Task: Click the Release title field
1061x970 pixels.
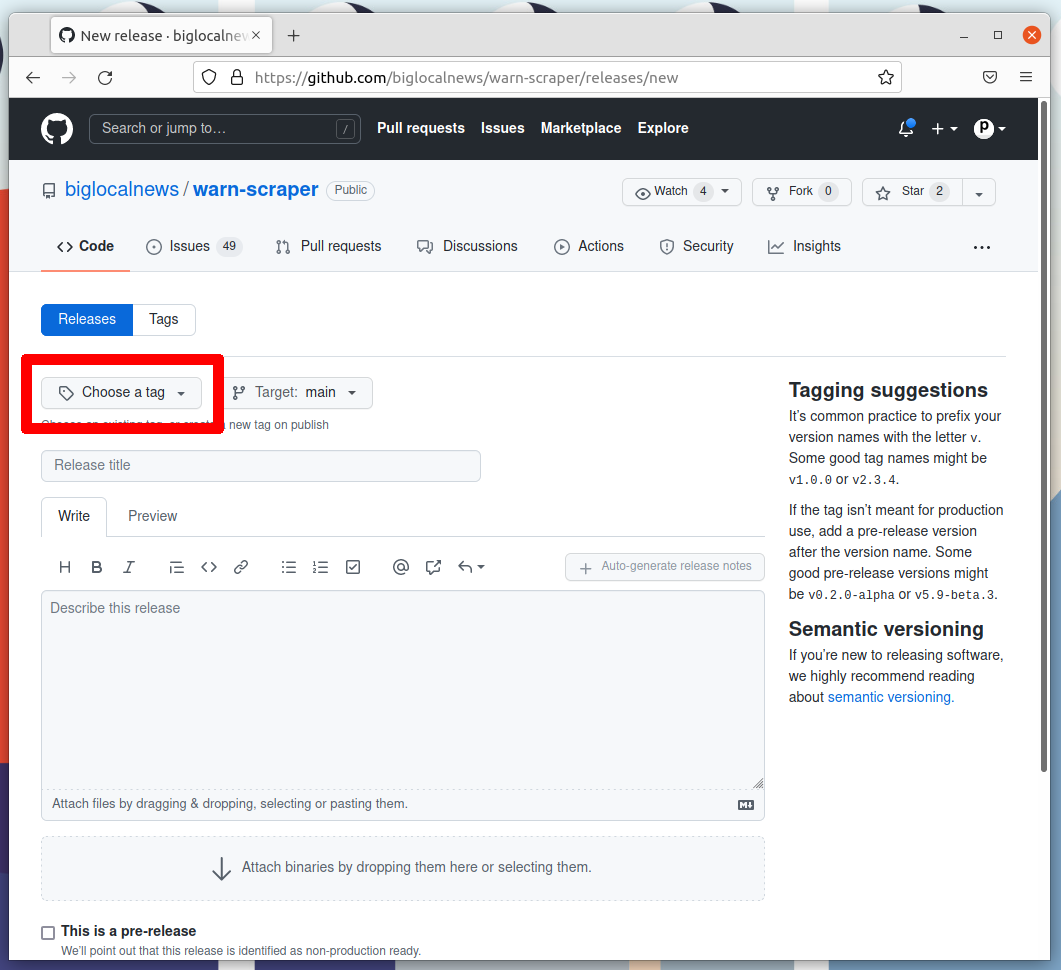Action: pos(261,466)
